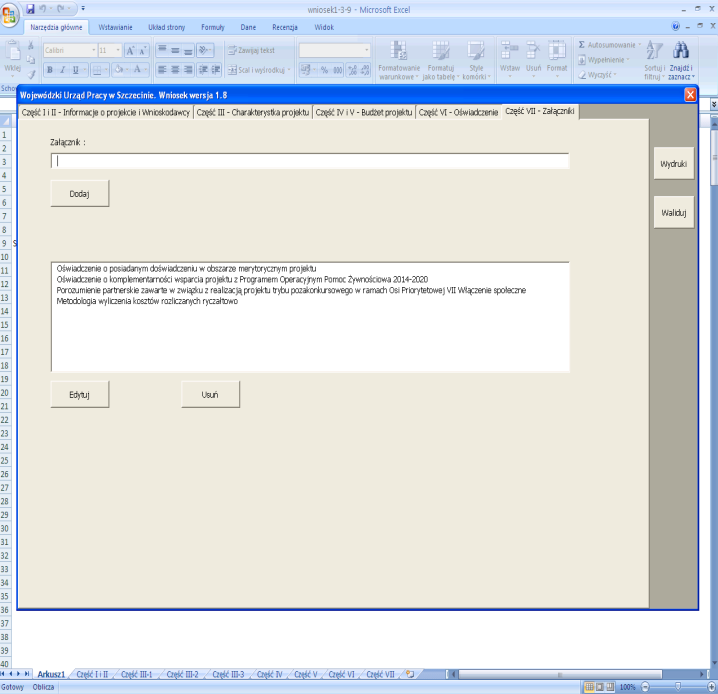Open the font size dropdown
Image resolution: width=718 pixels, height=694 pixels.
pyautogui.click(x=118, y=50)
